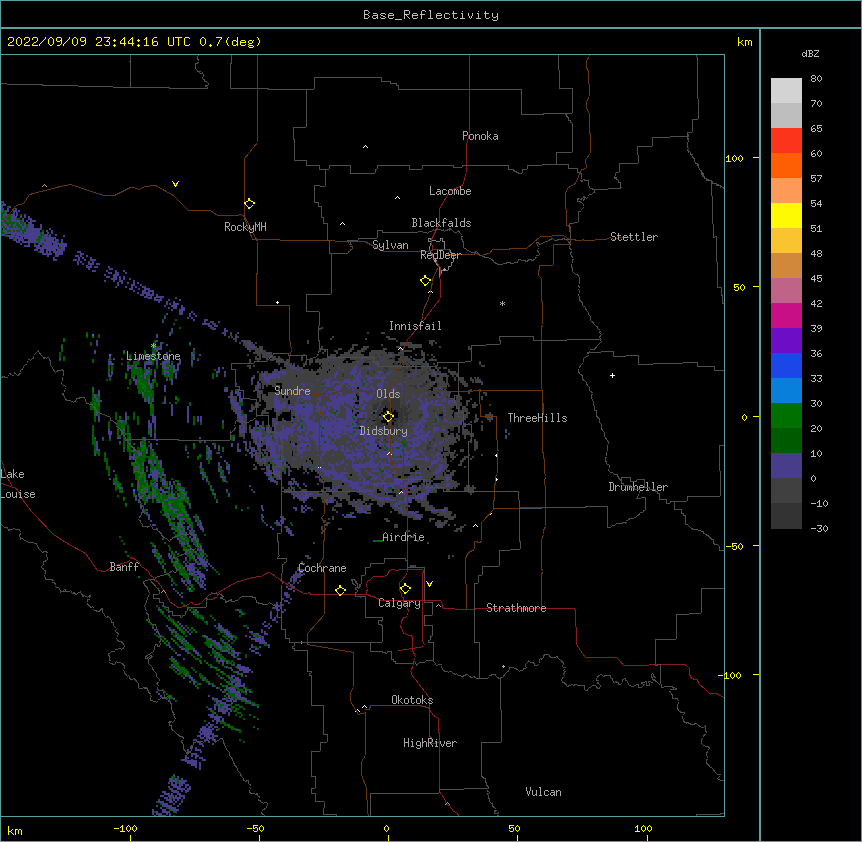Pick the royal blue 36 dBZ legend swatch
862x842 pixels.
pos(786,365)
